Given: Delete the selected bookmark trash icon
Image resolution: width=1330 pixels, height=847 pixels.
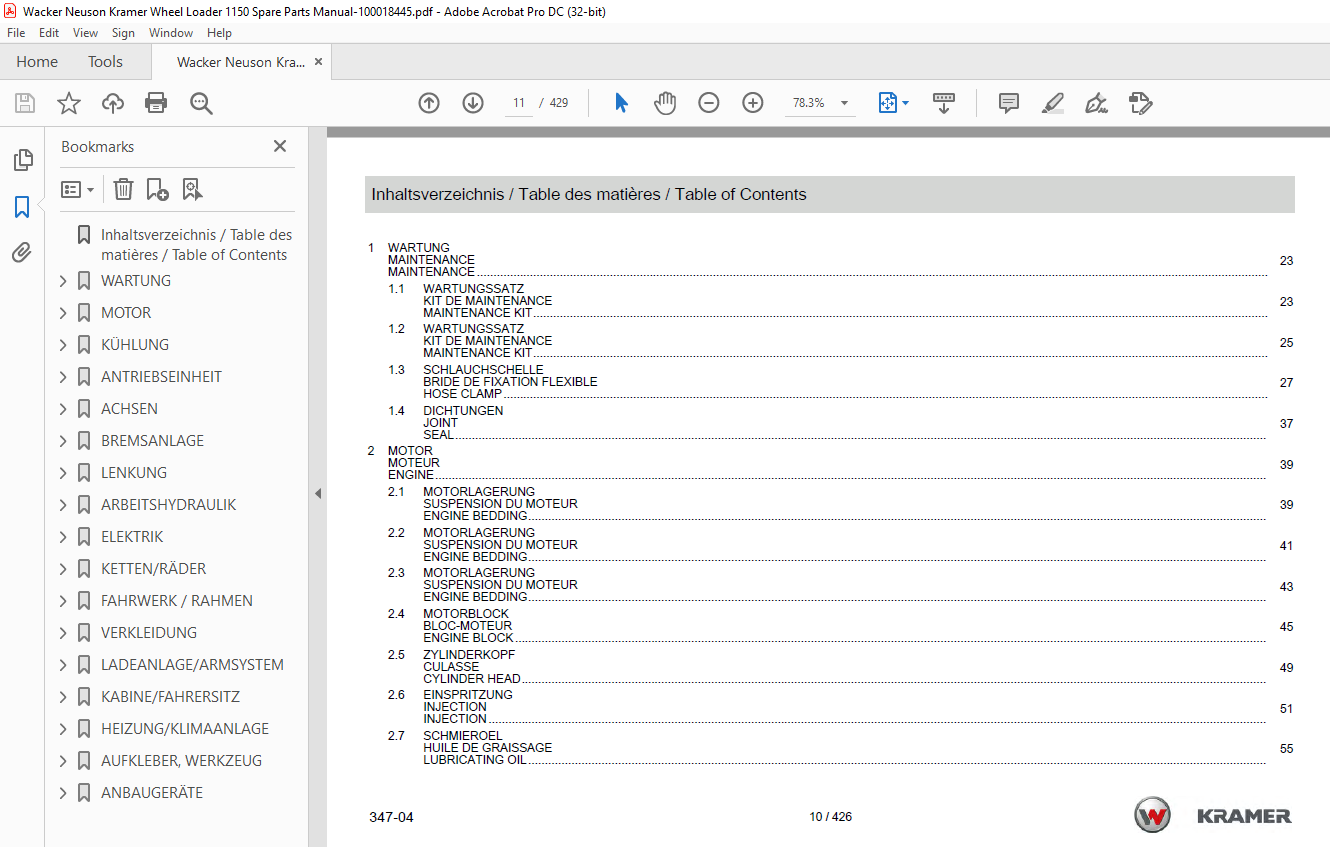Looking at the screenshot, I should tap(123, 189).
